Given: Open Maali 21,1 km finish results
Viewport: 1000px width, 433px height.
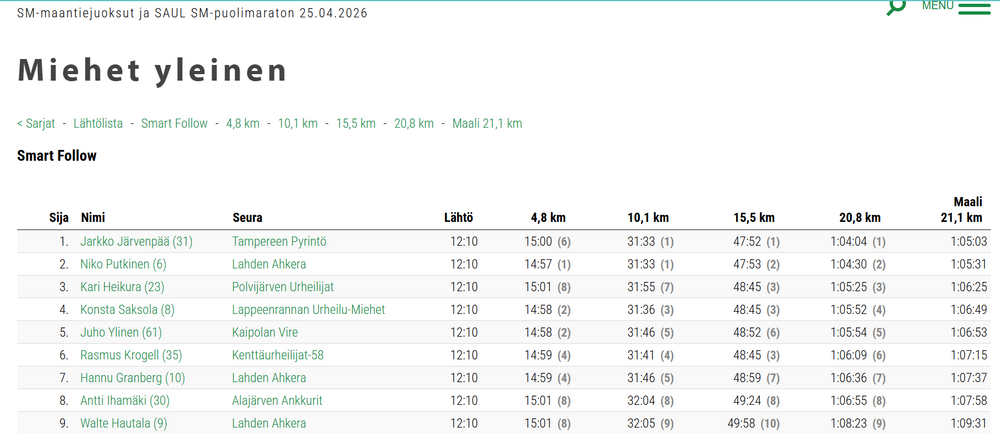Looking at the screenshot, I should (x=487, y=123).
